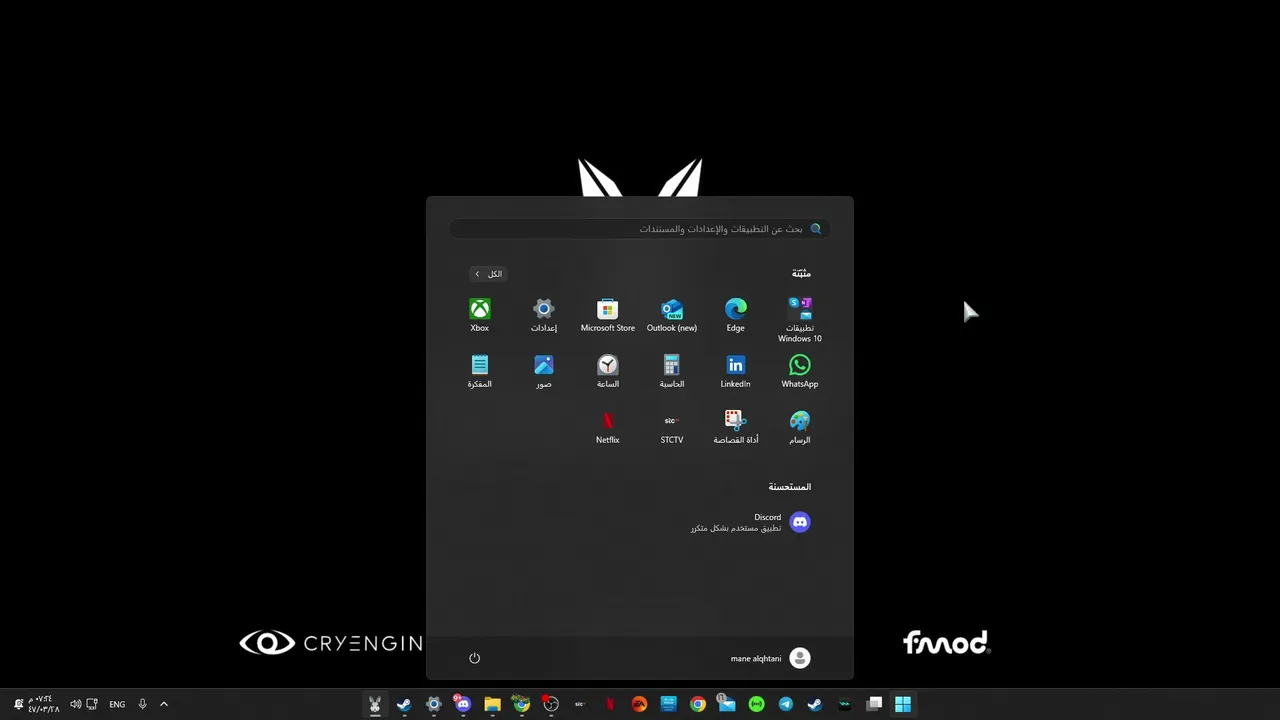Open Netflix from the taskbar
Image resolution: width=1280 pixels, height=720 pixels.
pyautogui.click(x=610, y=704)
